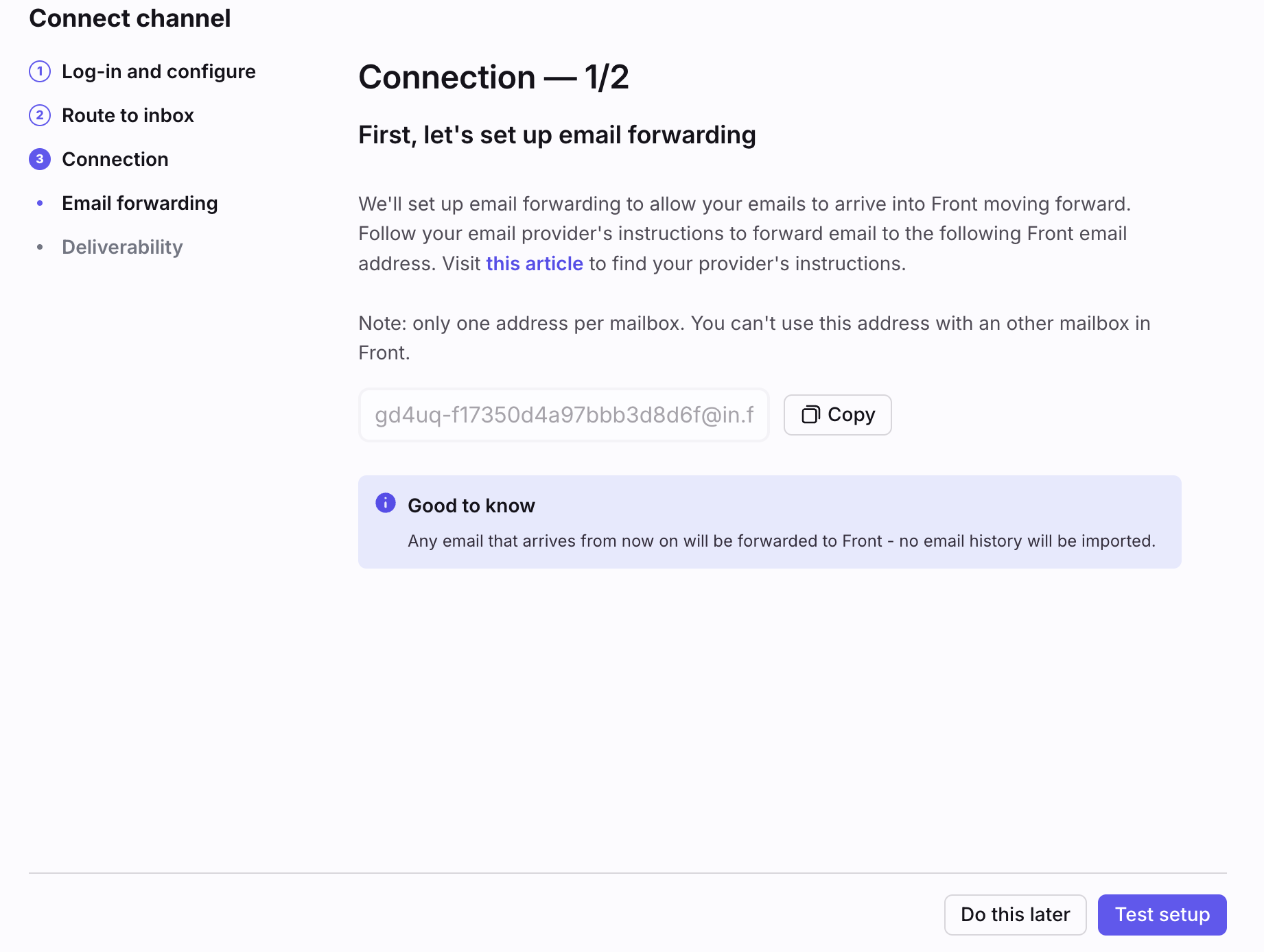Click the bullet dot beside Deliverability
Screen dimensions: 1264x952
tap(40, 247)
